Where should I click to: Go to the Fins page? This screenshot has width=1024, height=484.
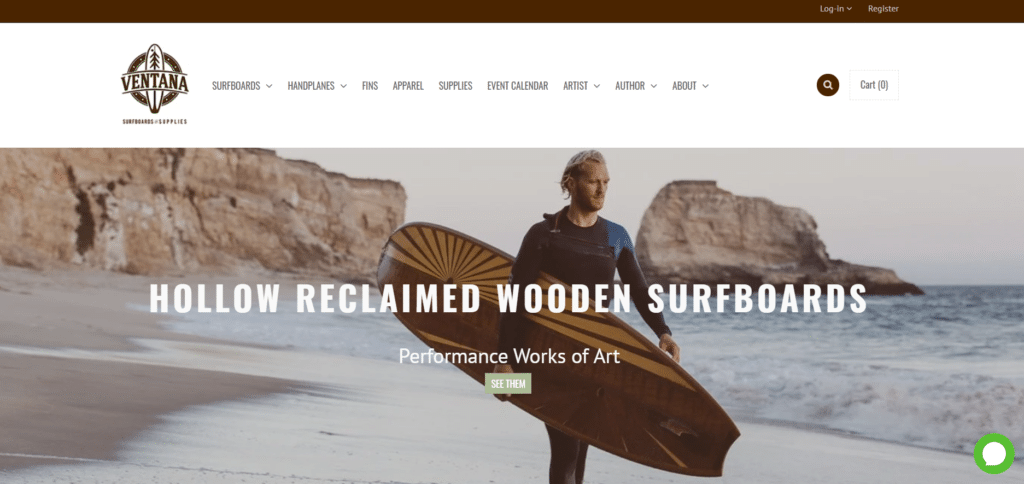click(x=370, y=86)
